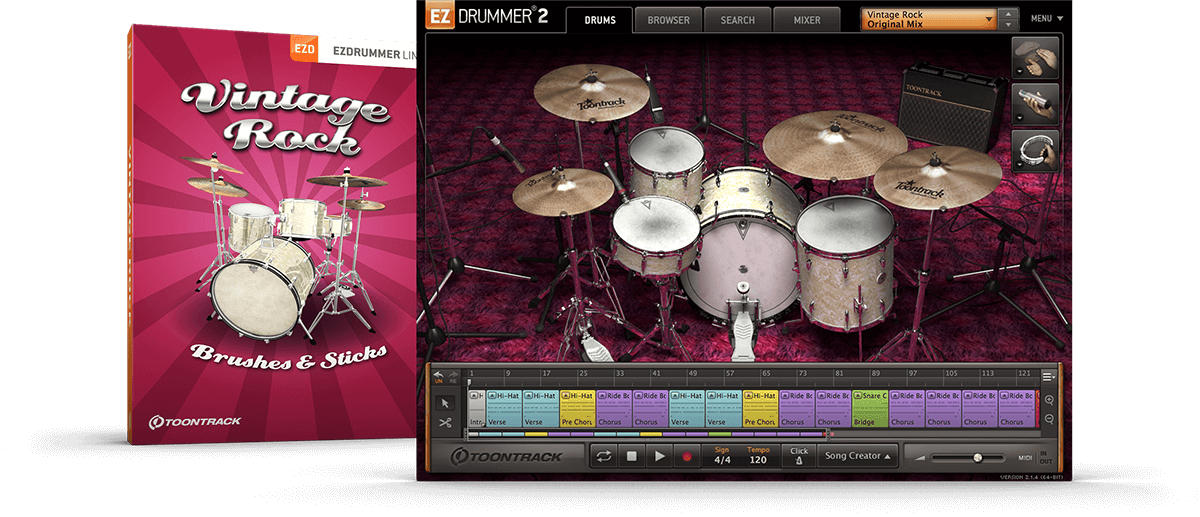Screen dimensions: 1200x517
Task: Open the MENU dropdown
Action: pos(1047,19)
